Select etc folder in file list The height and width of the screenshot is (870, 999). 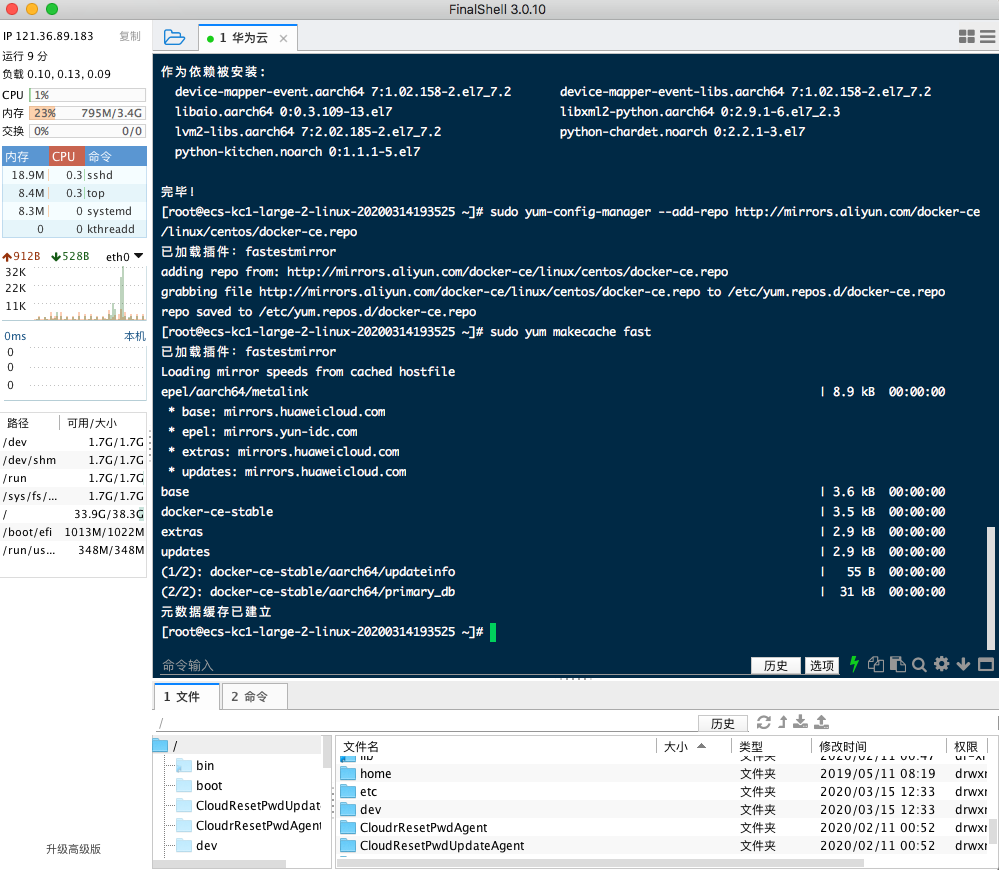[663, 791]
